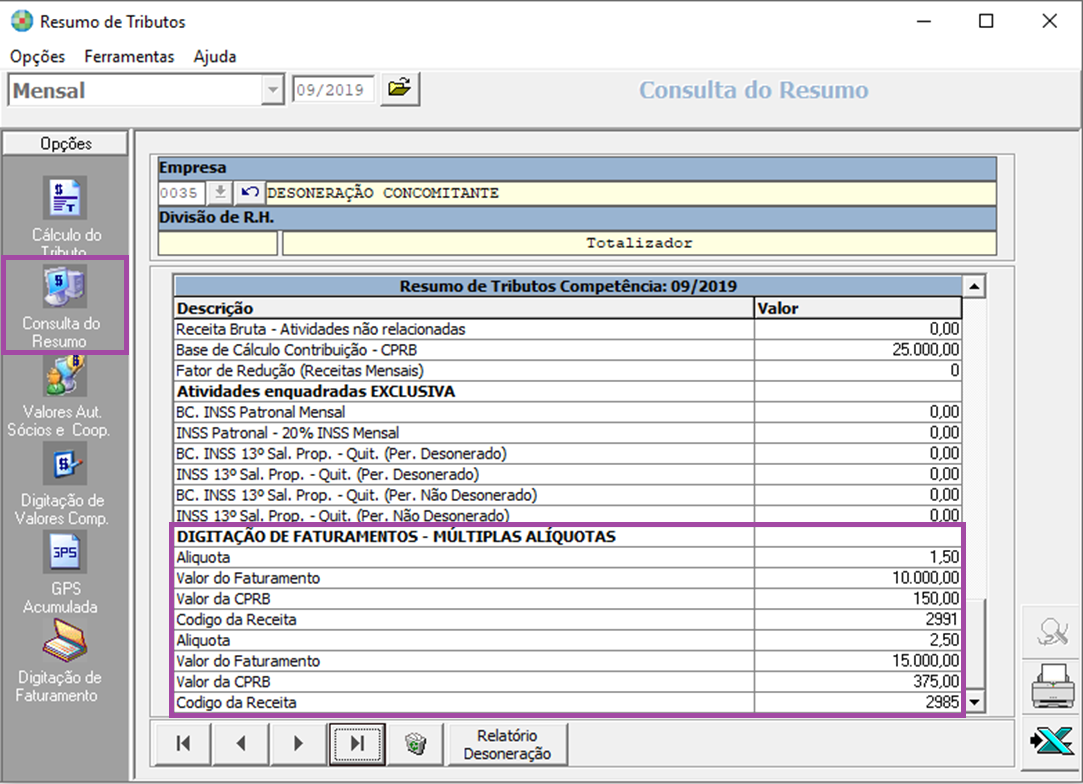This screenshot has height=784, width=1083.
Task: Go to next record
Action: 298,743
